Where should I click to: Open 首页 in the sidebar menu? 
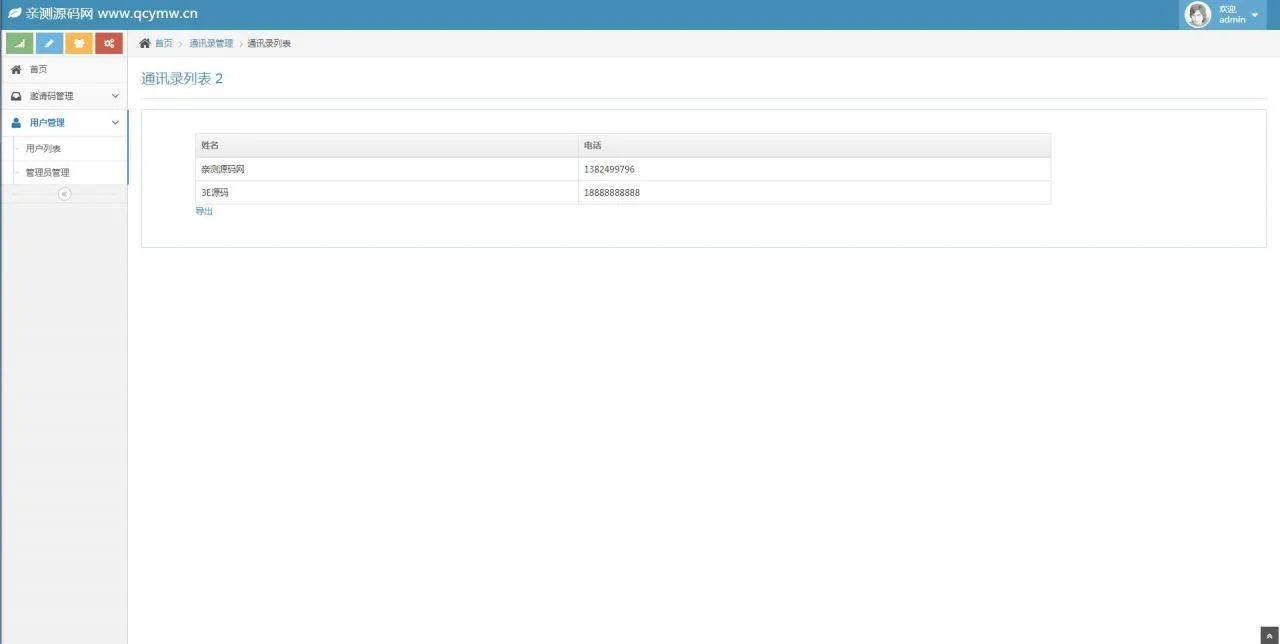(38, 70)
